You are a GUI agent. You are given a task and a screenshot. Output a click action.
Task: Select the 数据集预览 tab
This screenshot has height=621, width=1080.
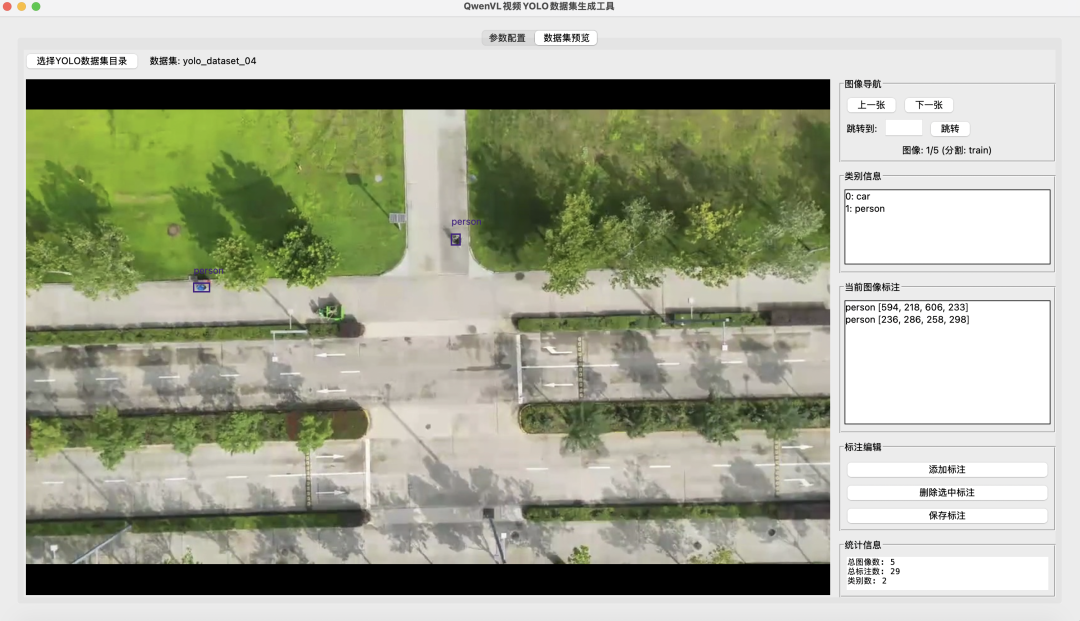pos(566,38)
